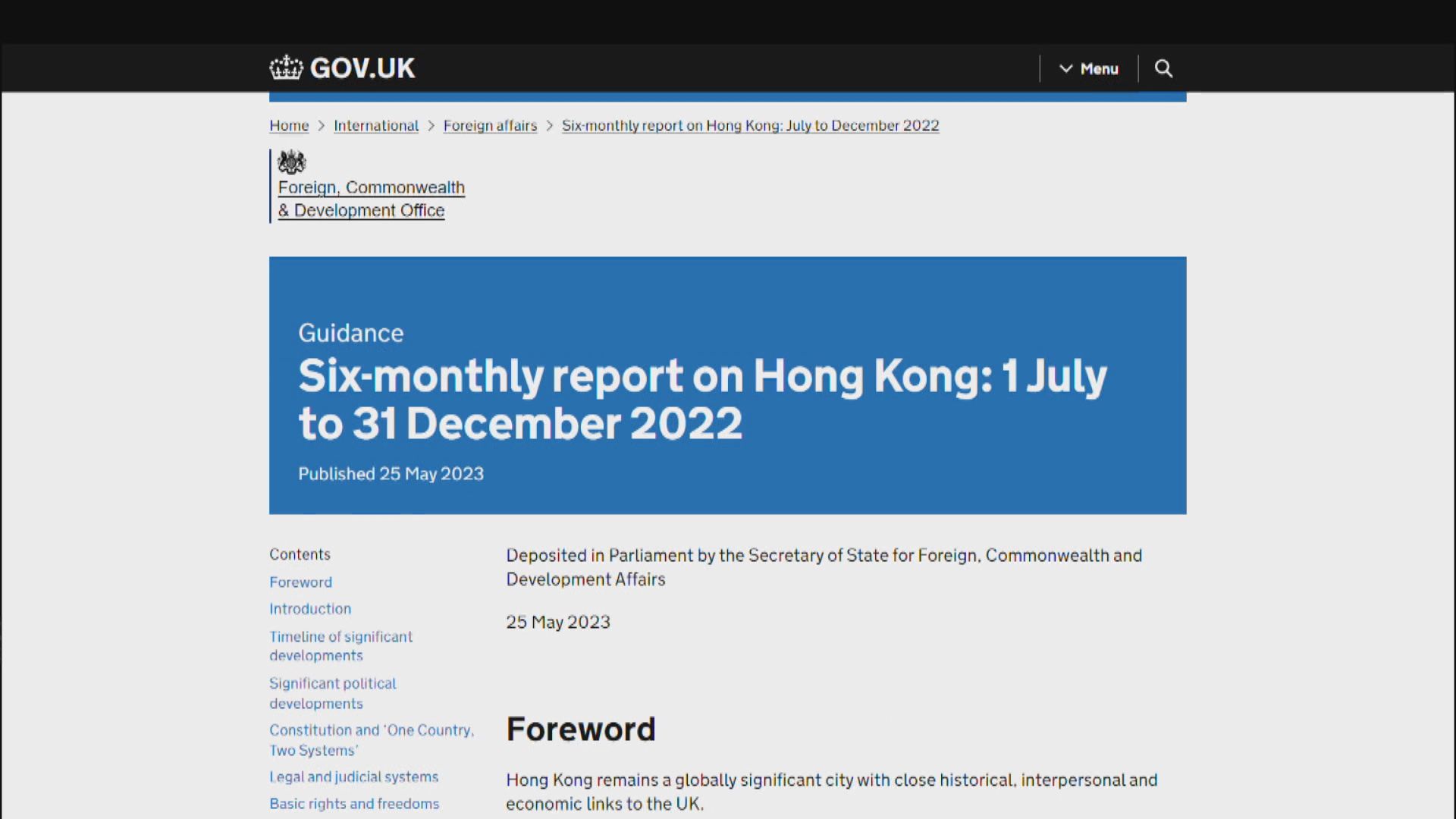Viewport: 1456px width, 819px height.
Task: Open International breadcrumb link
Action: [375, 126]
